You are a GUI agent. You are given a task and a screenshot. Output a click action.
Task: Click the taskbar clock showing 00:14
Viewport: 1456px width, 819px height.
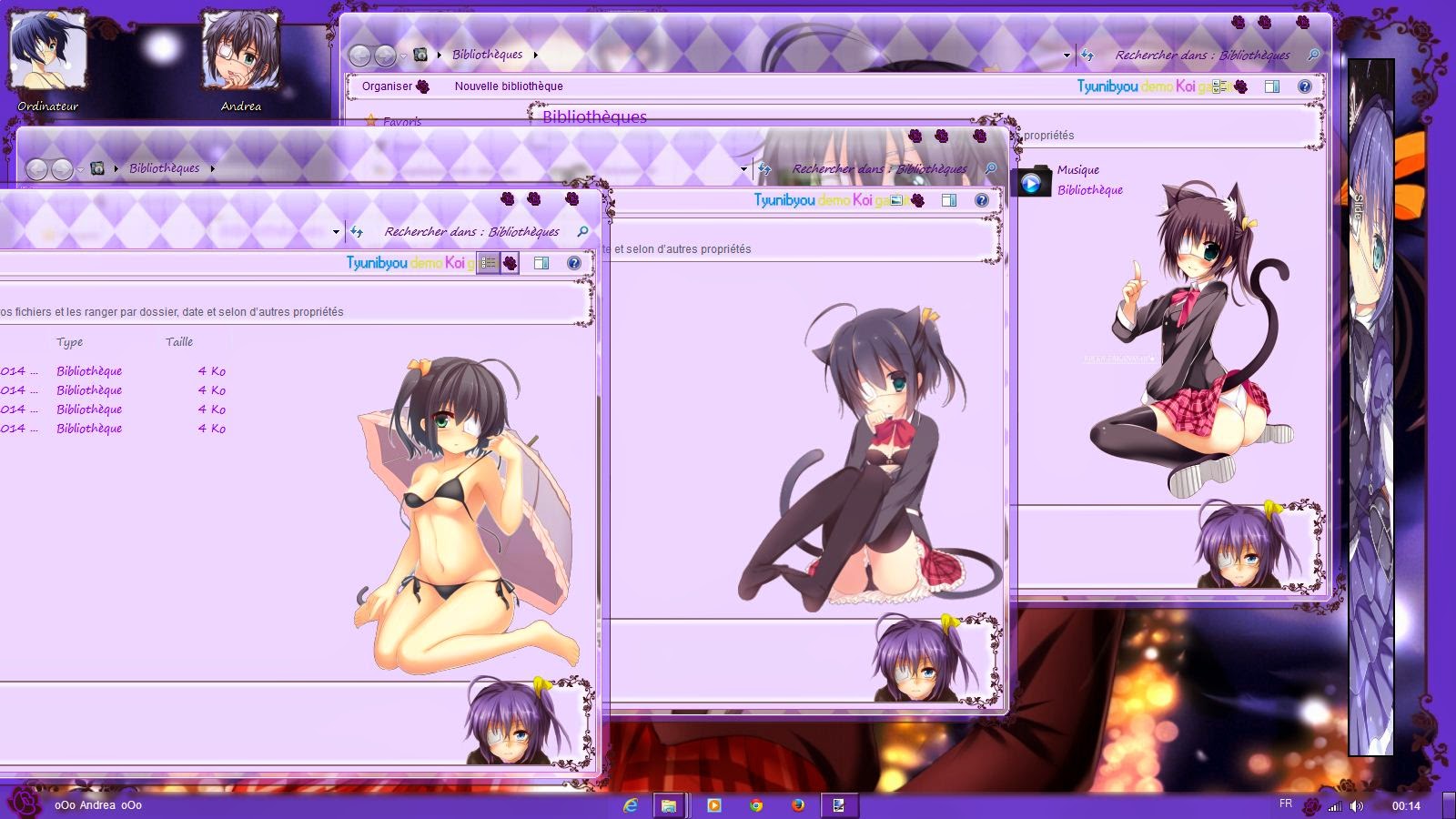coord(1406,806)
